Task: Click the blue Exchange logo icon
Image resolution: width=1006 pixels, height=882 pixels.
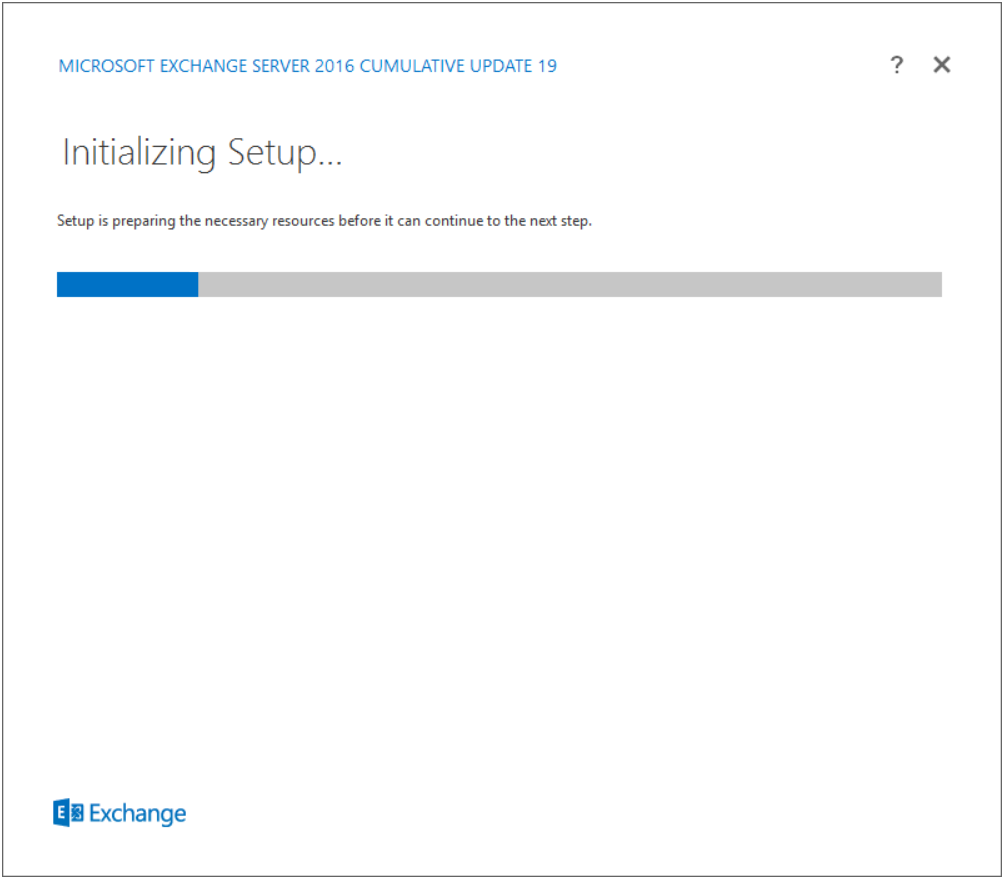Action: (69, 813)
